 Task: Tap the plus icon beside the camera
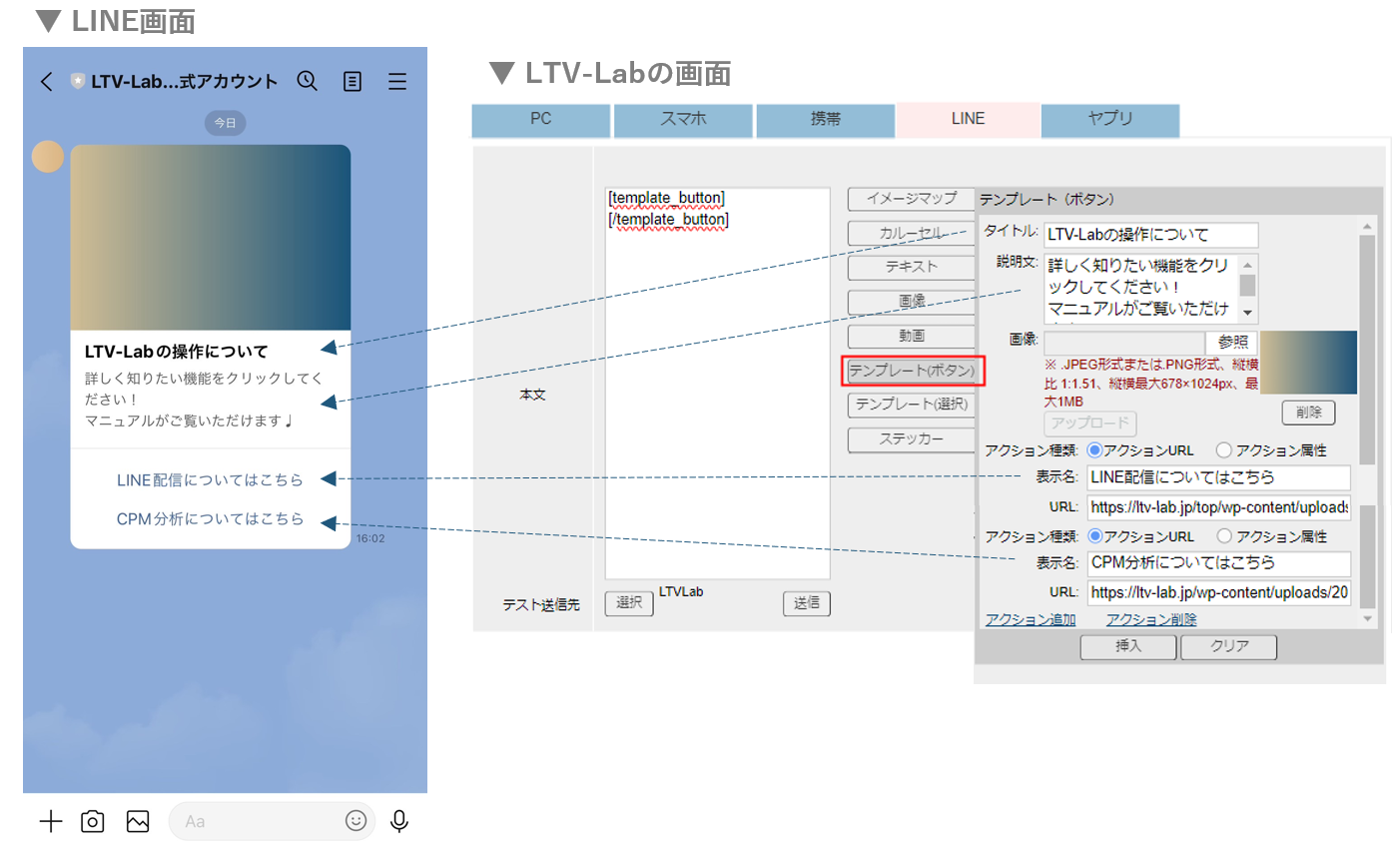tap(51, 821)
